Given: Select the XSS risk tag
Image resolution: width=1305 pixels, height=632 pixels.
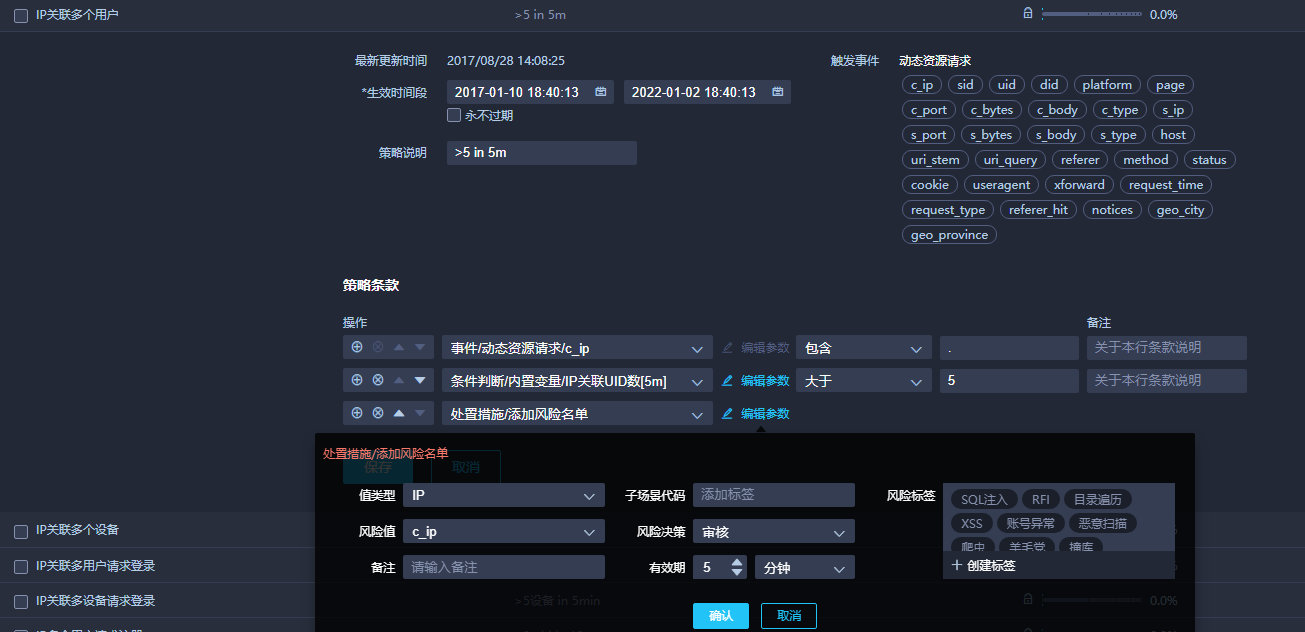Looking at the screenshot, I should (x=972, y=523).
